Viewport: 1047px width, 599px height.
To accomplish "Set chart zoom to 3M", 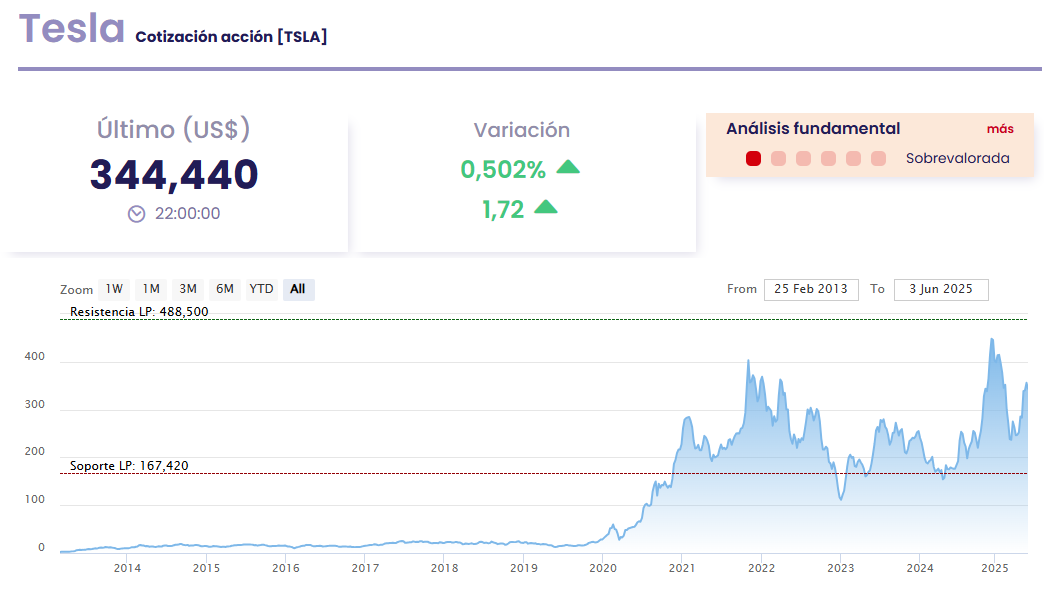I will coord(188,289).
